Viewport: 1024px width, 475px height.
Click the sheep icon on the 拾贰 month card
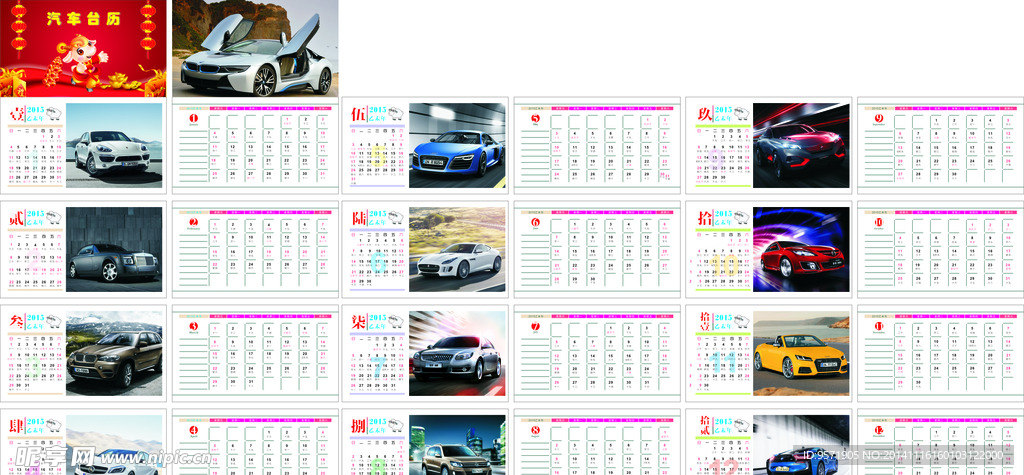point(741,425)
